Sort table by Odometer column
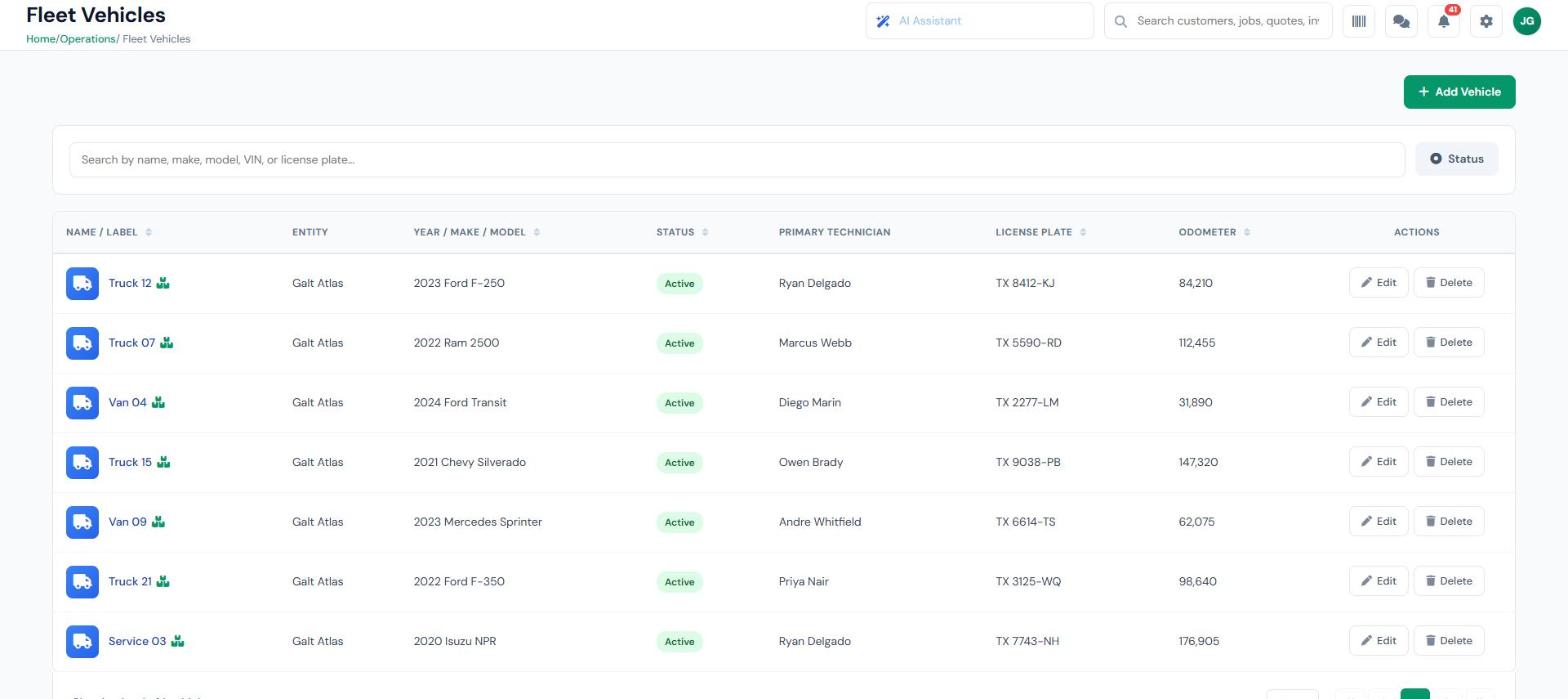1568x699 pixels. (1214, 232)
